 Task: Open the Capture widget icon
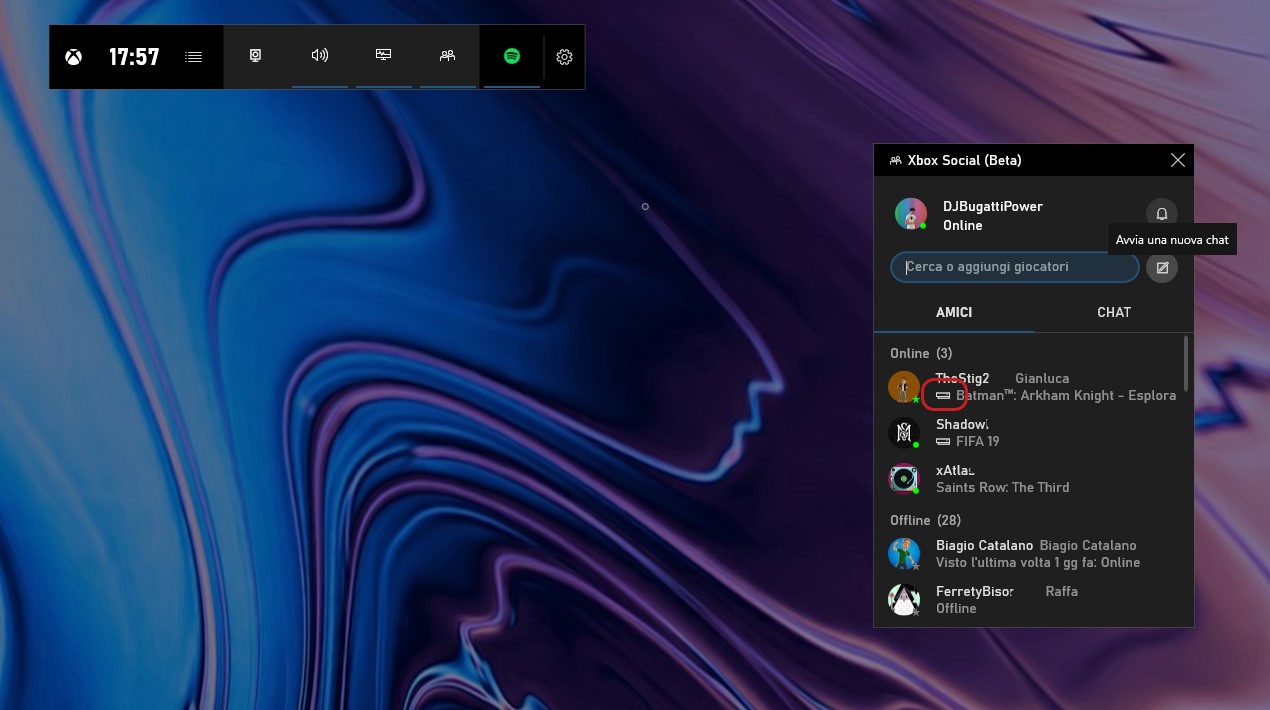[256, 56]
